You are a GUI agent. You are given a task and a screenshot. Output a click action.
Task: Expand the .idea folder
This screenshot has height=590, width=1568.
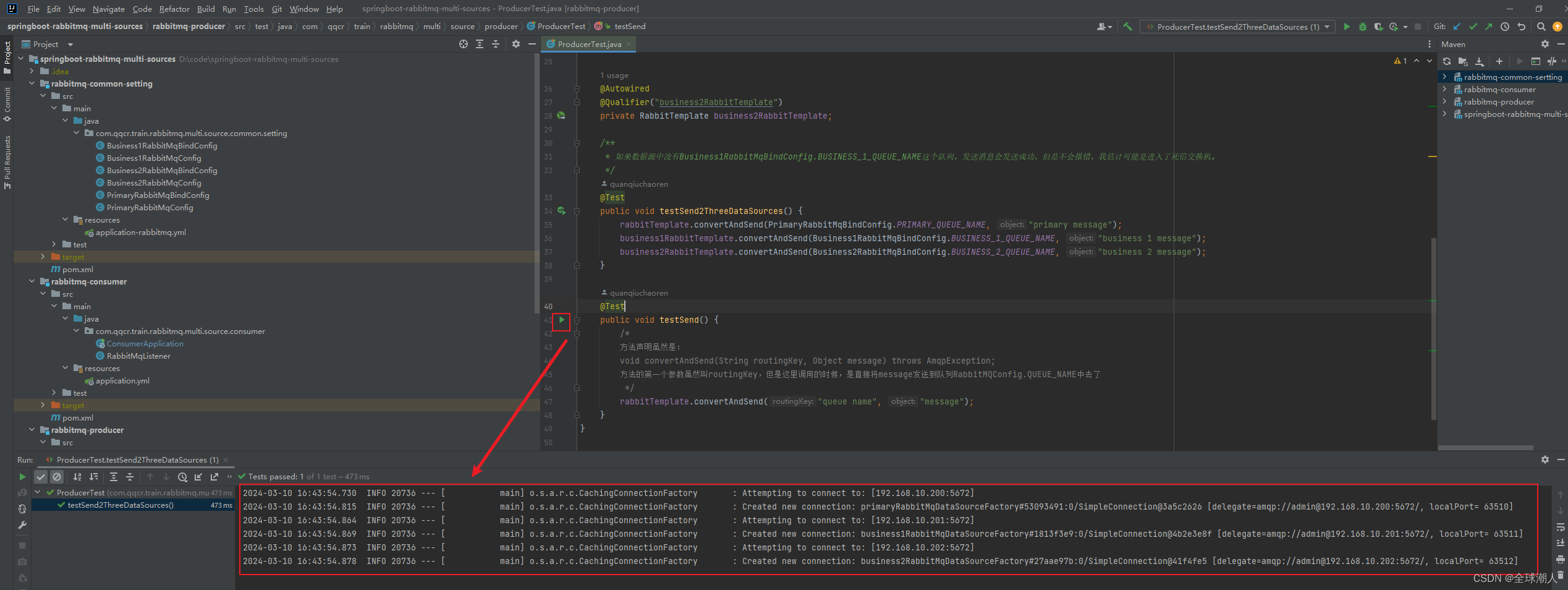(32, 71)
